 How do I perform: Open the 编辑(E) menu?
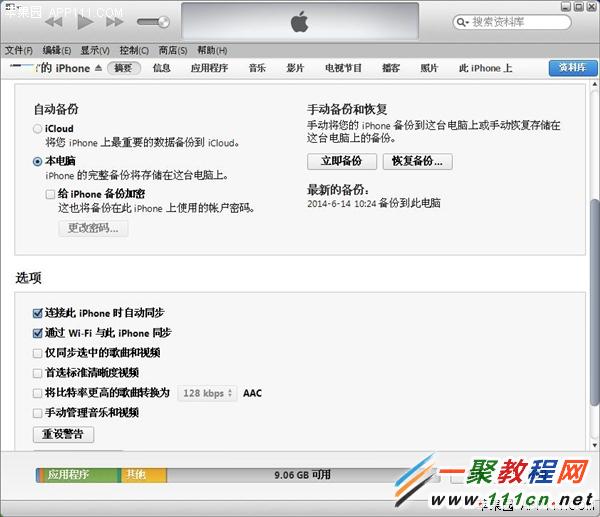point(57,50)
